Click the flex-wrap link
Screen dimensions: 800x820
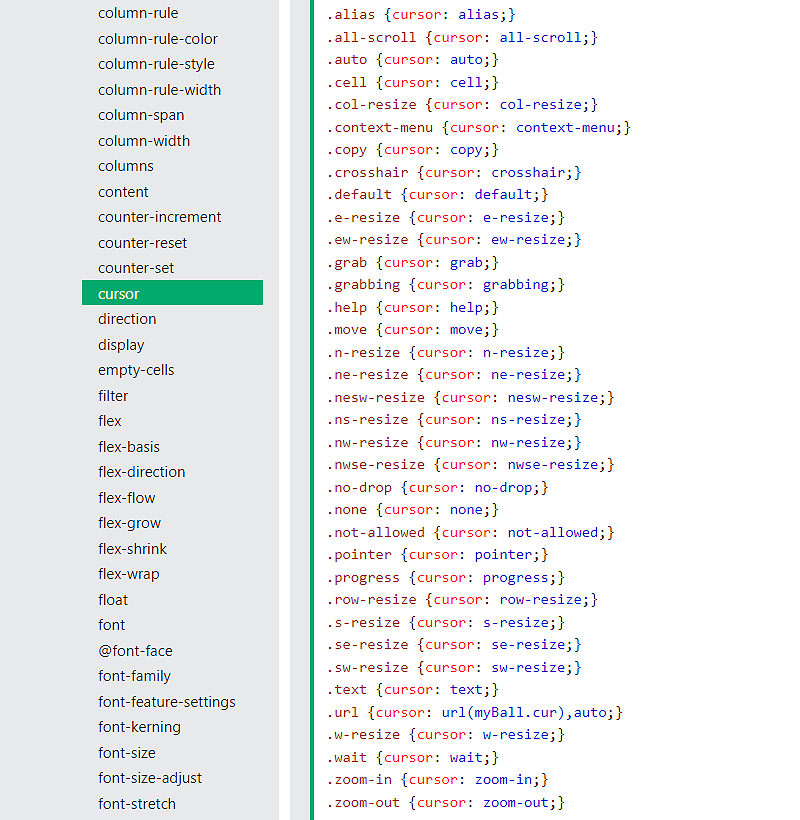click(129, 574)
